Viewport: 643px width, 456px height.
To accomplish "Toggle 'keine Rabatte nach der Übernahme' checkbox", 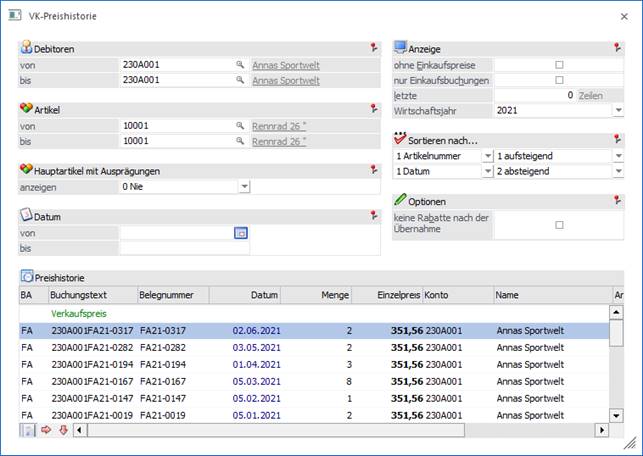I will 559,225.
